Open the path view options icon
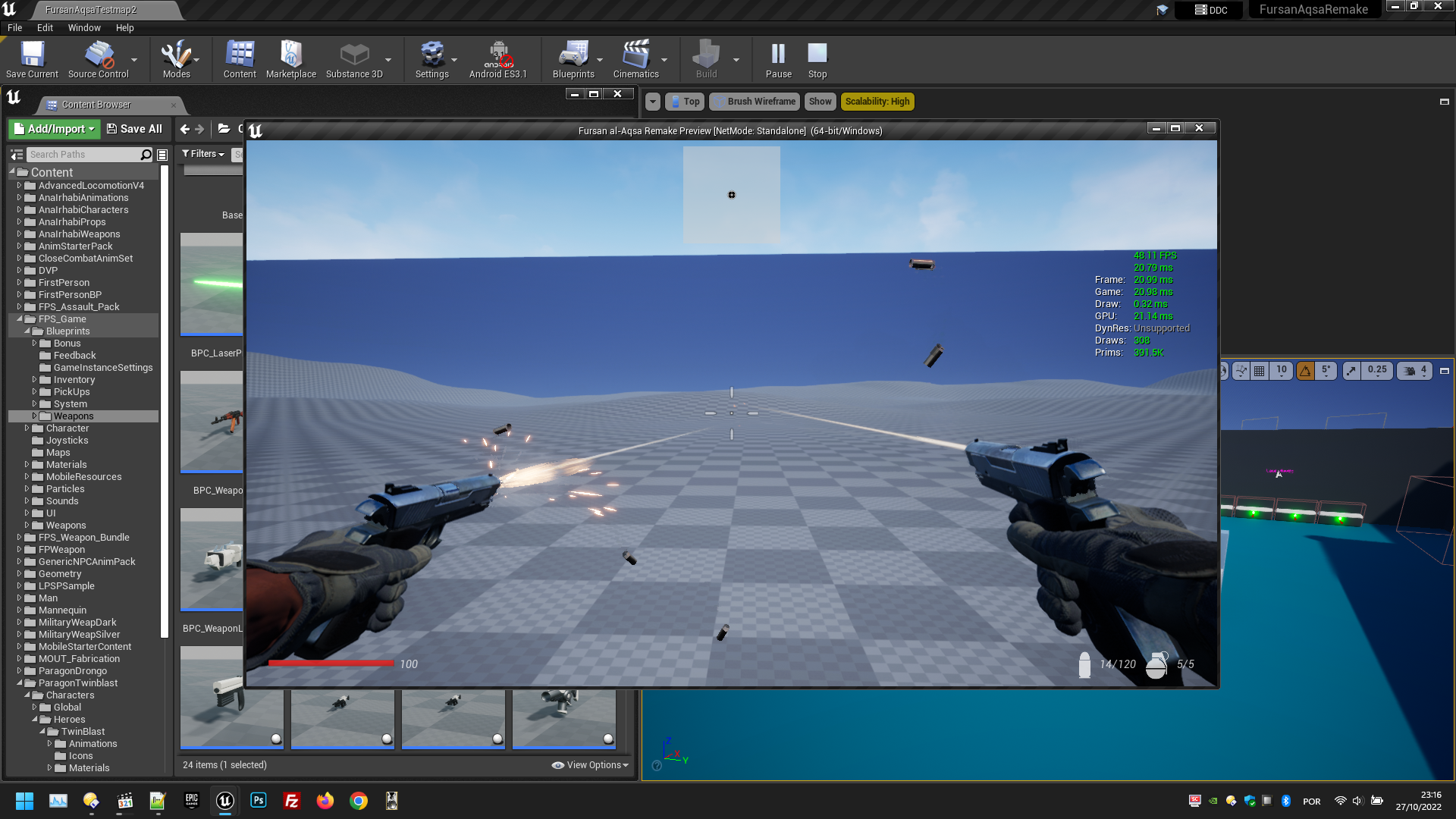Screen dimensions: 1456x819 [162, 155]
